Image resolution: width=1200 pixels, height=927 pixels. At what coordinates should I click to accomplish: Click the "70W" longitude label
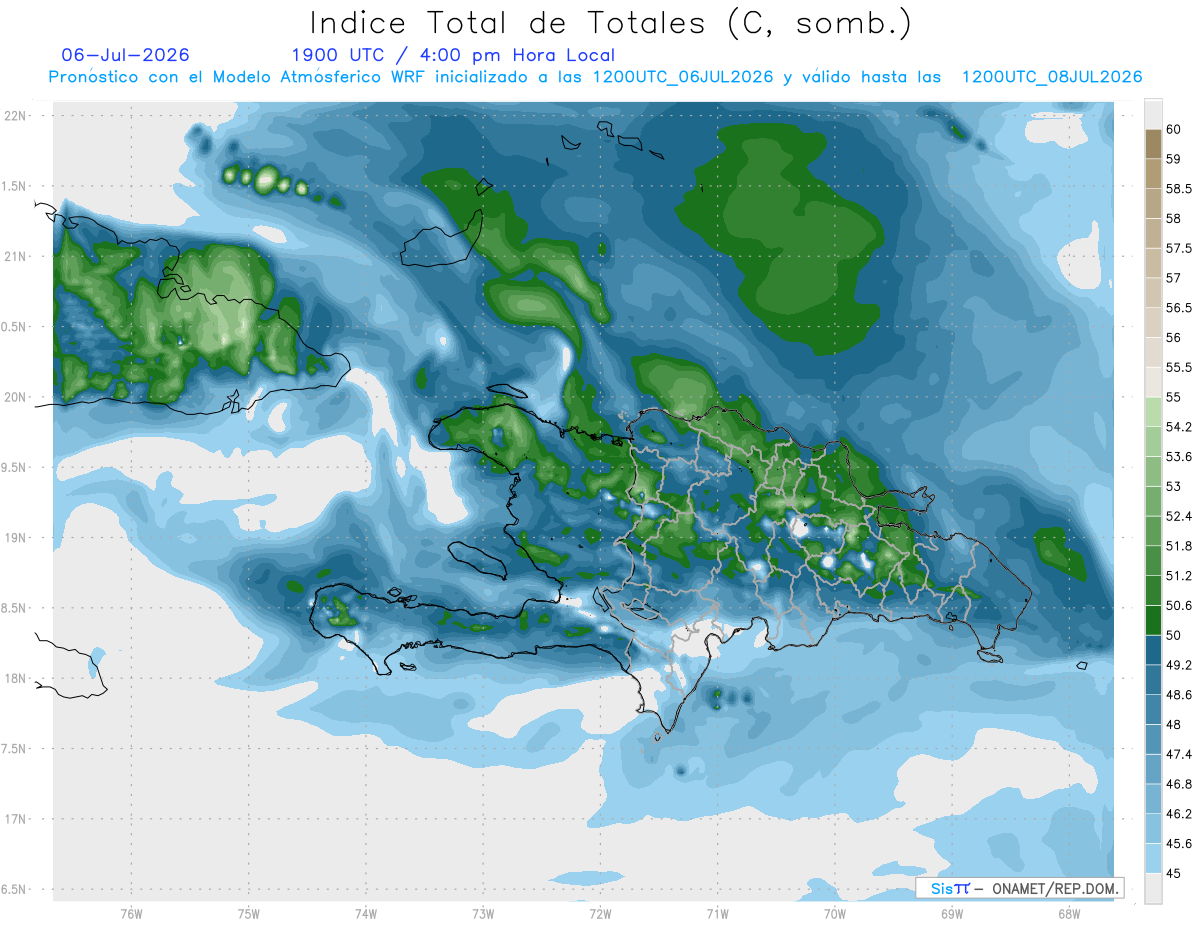835,914
